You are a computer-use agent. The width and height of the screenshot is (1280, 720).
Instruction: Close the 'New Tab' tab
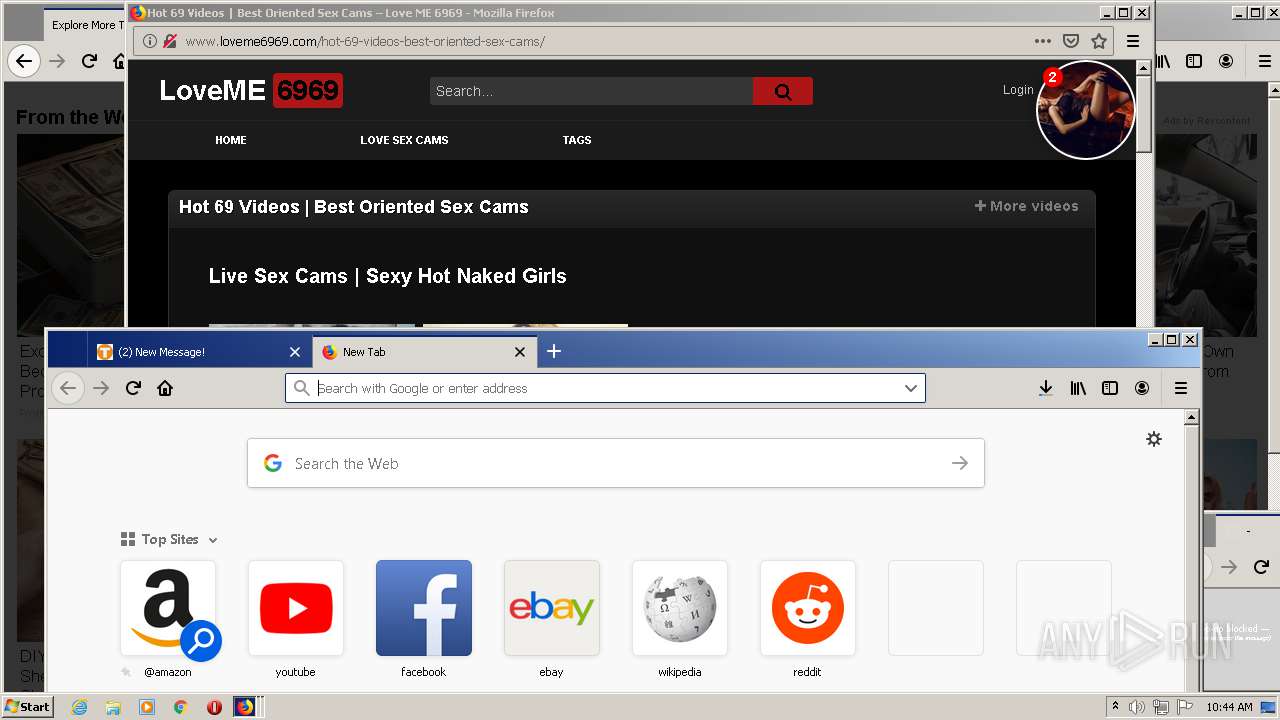pyautogui.click(x=520, y=352)
